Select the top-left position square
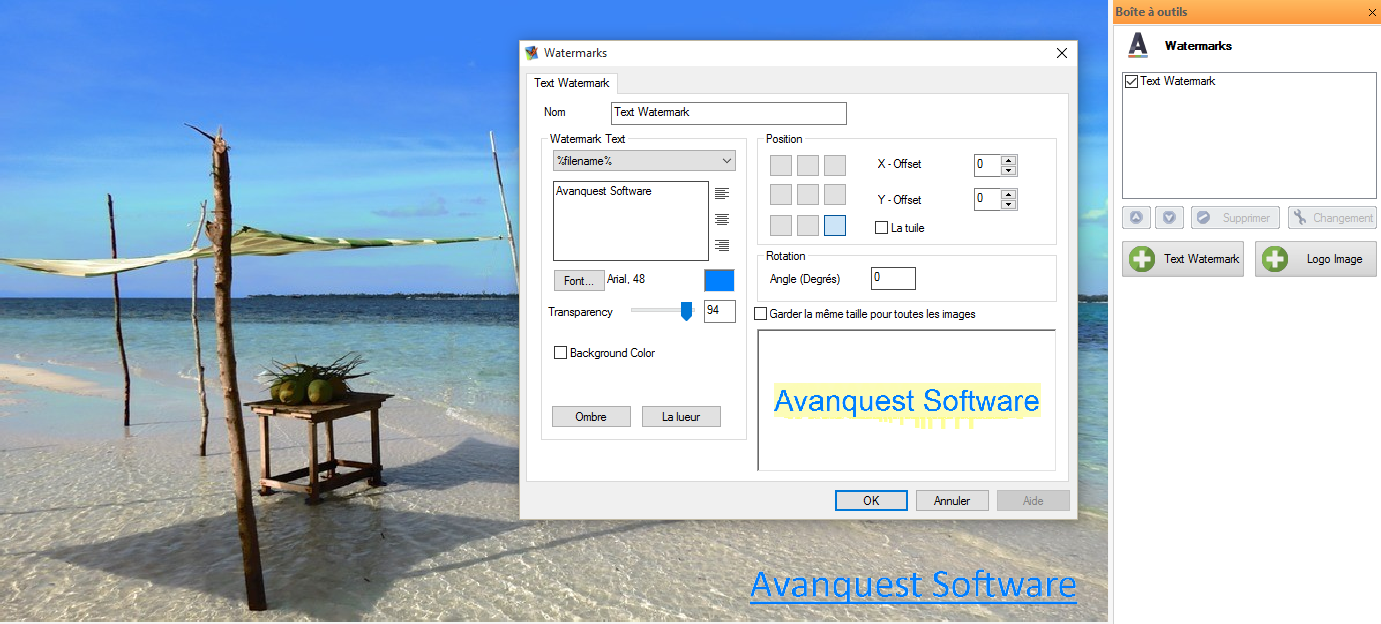 tap(781, 166)
